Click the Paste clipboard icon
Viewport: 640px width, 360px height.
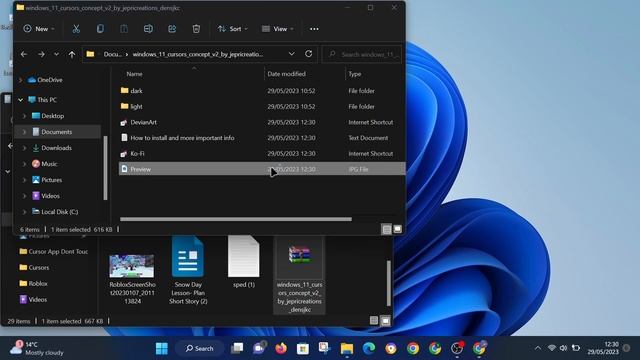tap(124, 29)
